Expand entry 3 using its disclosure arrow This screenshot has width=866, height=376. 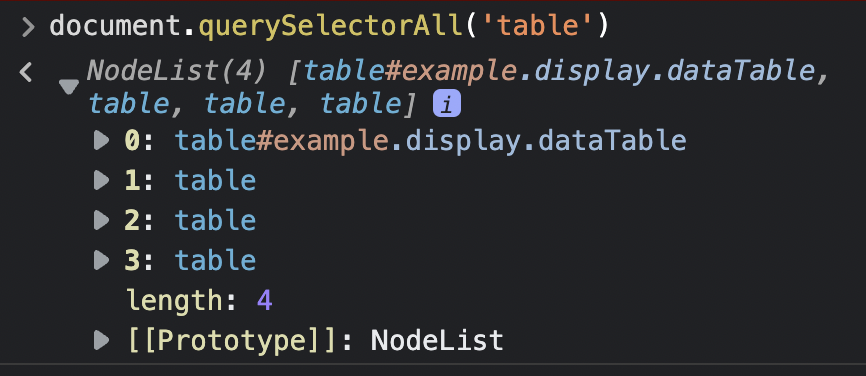pos(101,260)
